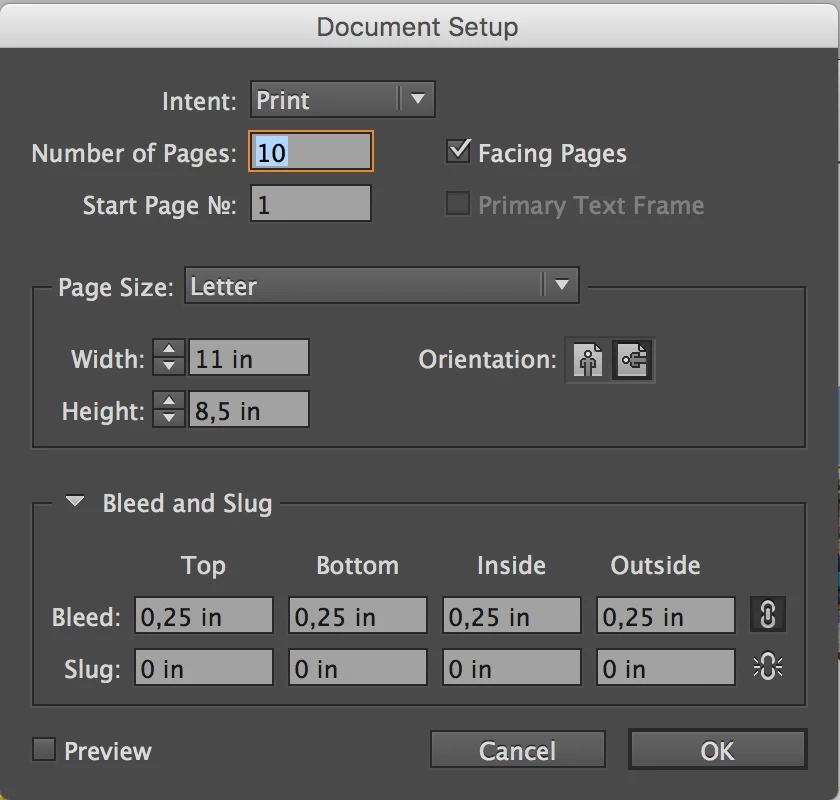Click the Start Page № field
Screen dimensions: 840x800
click(311, 204)
